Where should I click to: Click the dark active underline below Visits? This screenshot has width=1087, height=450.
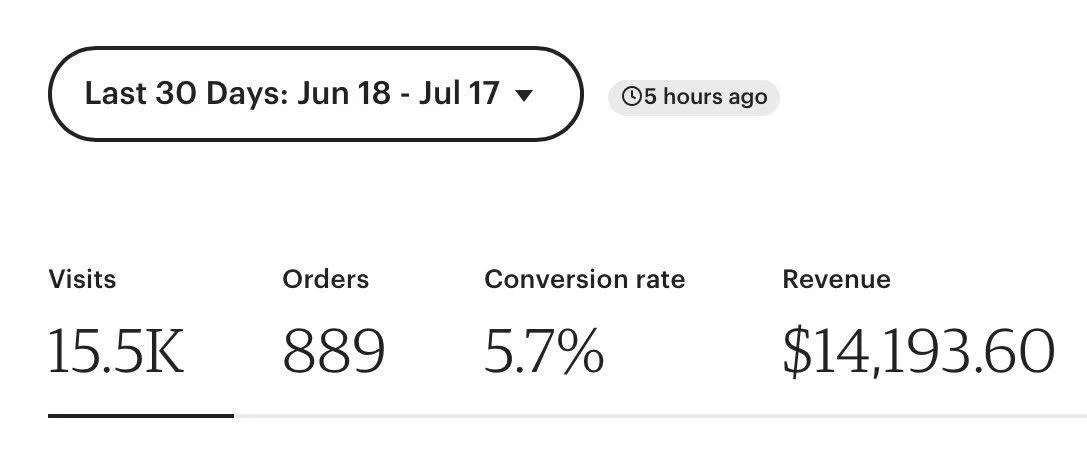[x=141, y=415]
